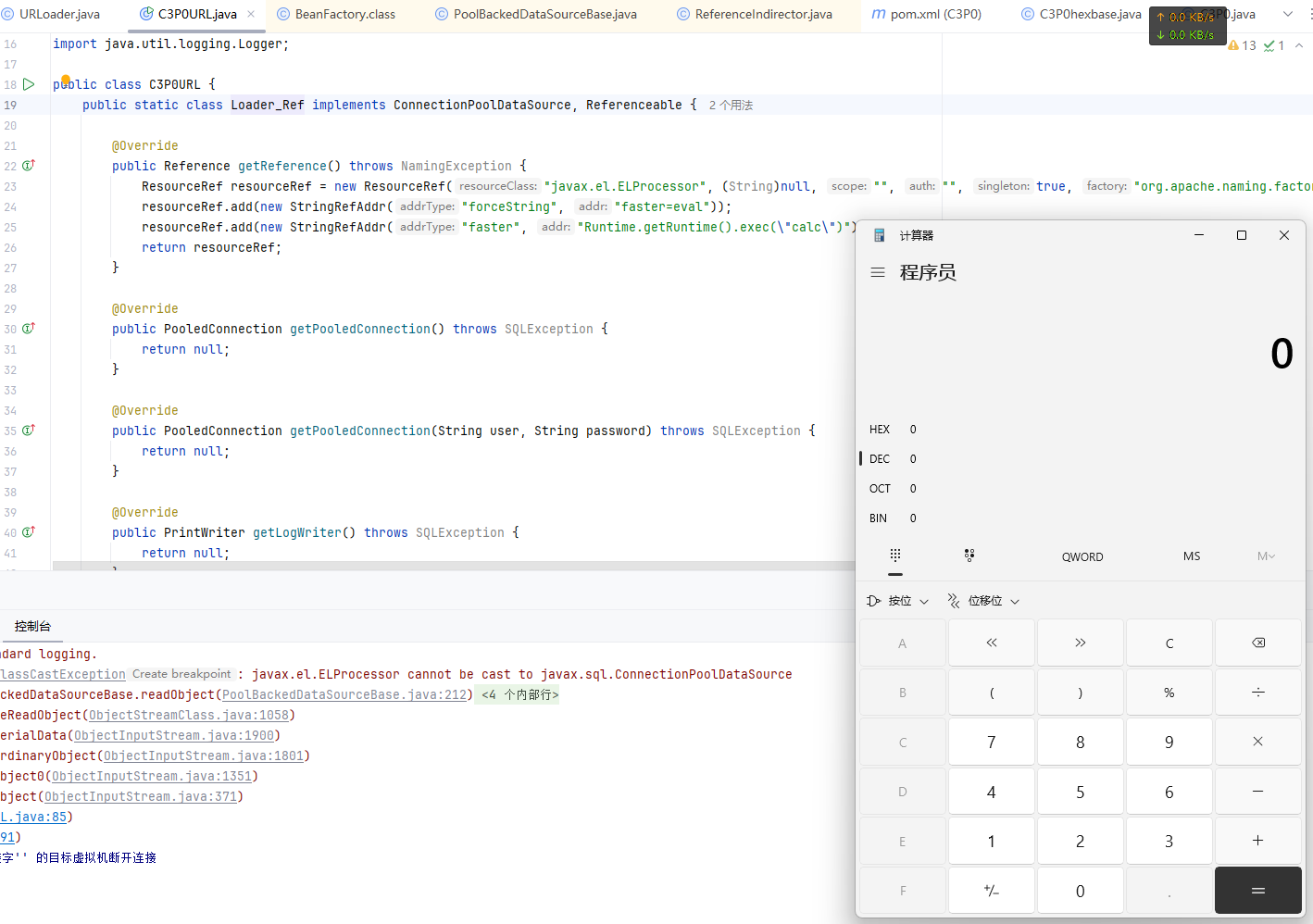Screen dimensions: 1313x924
Task: Open the calculator navigation hamburger menu
Action: click(x=878, y=272)
